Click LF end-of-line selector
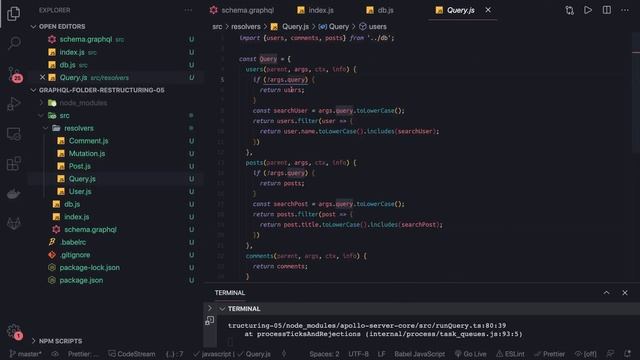640x360 pixels. (x=381, y=354)
